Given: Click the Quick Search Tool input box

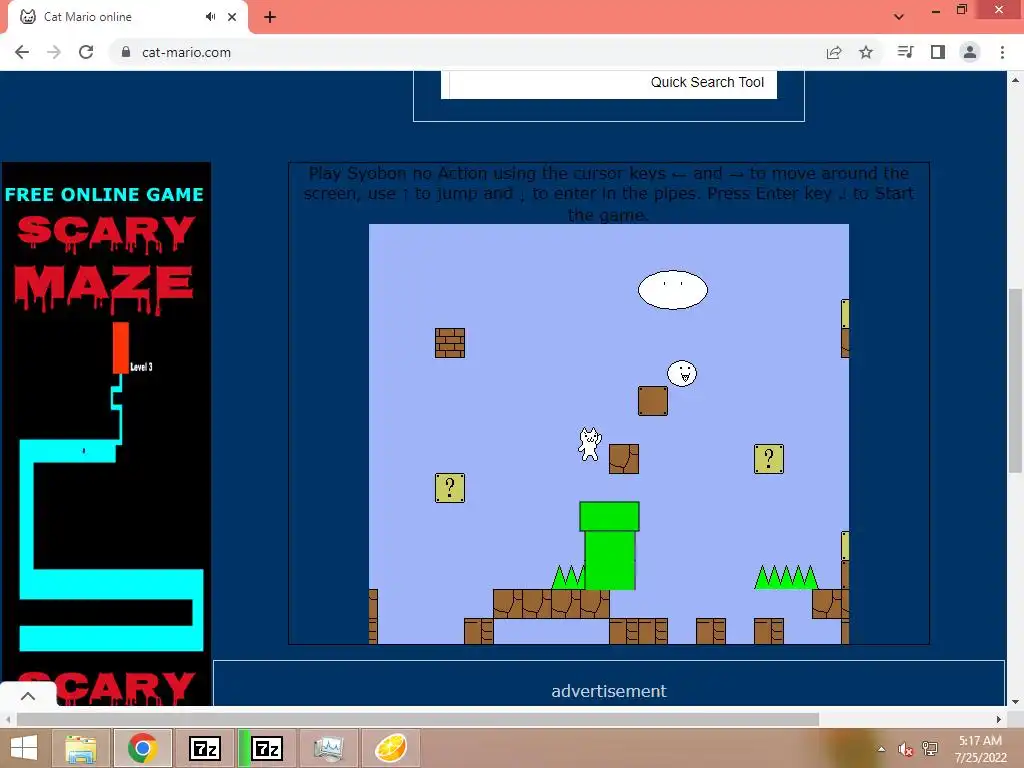Looking at the screenshot, I should 609,84.
